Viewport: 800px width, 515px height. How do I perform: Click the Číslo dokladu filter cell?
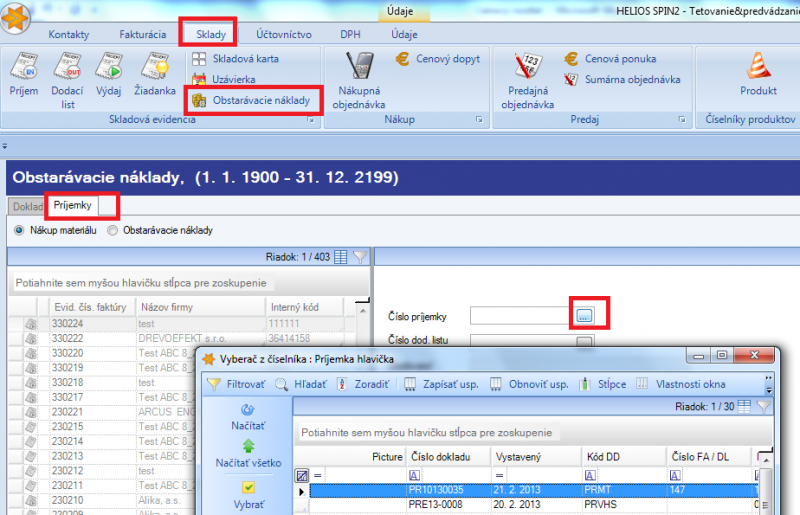click(448, 476)
